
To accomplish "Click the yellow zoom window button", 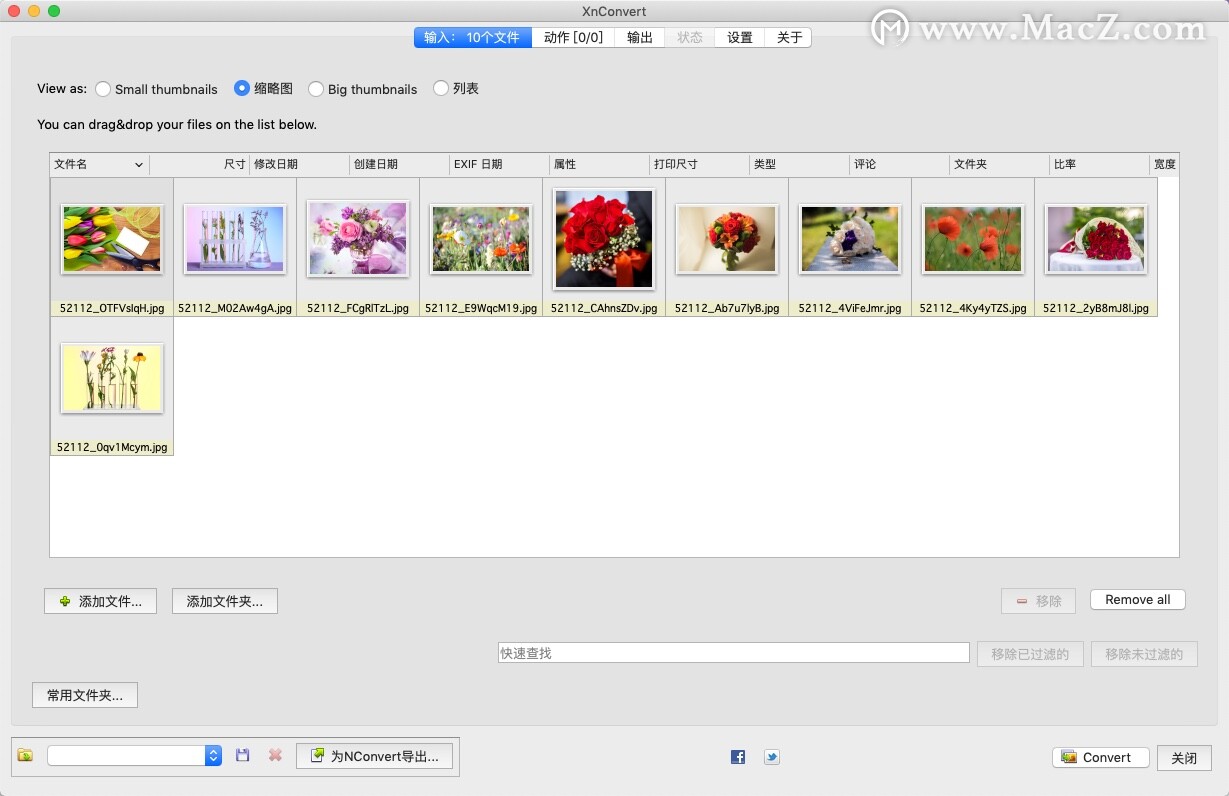I will (x=34, y=11).
